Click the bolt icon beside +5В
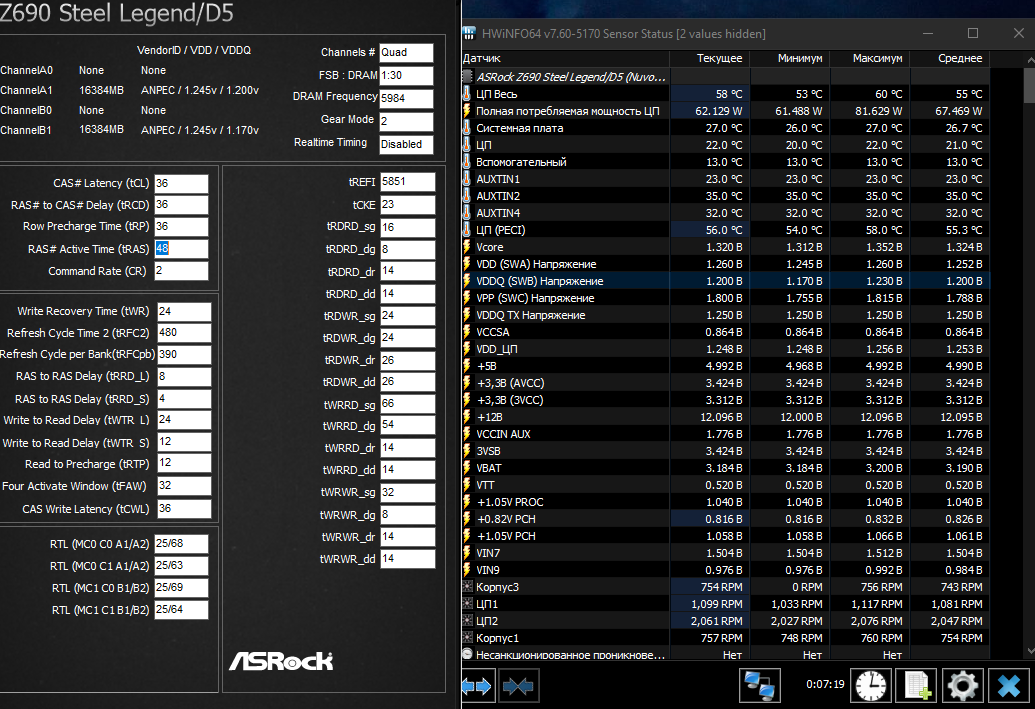 click(467, 366)
